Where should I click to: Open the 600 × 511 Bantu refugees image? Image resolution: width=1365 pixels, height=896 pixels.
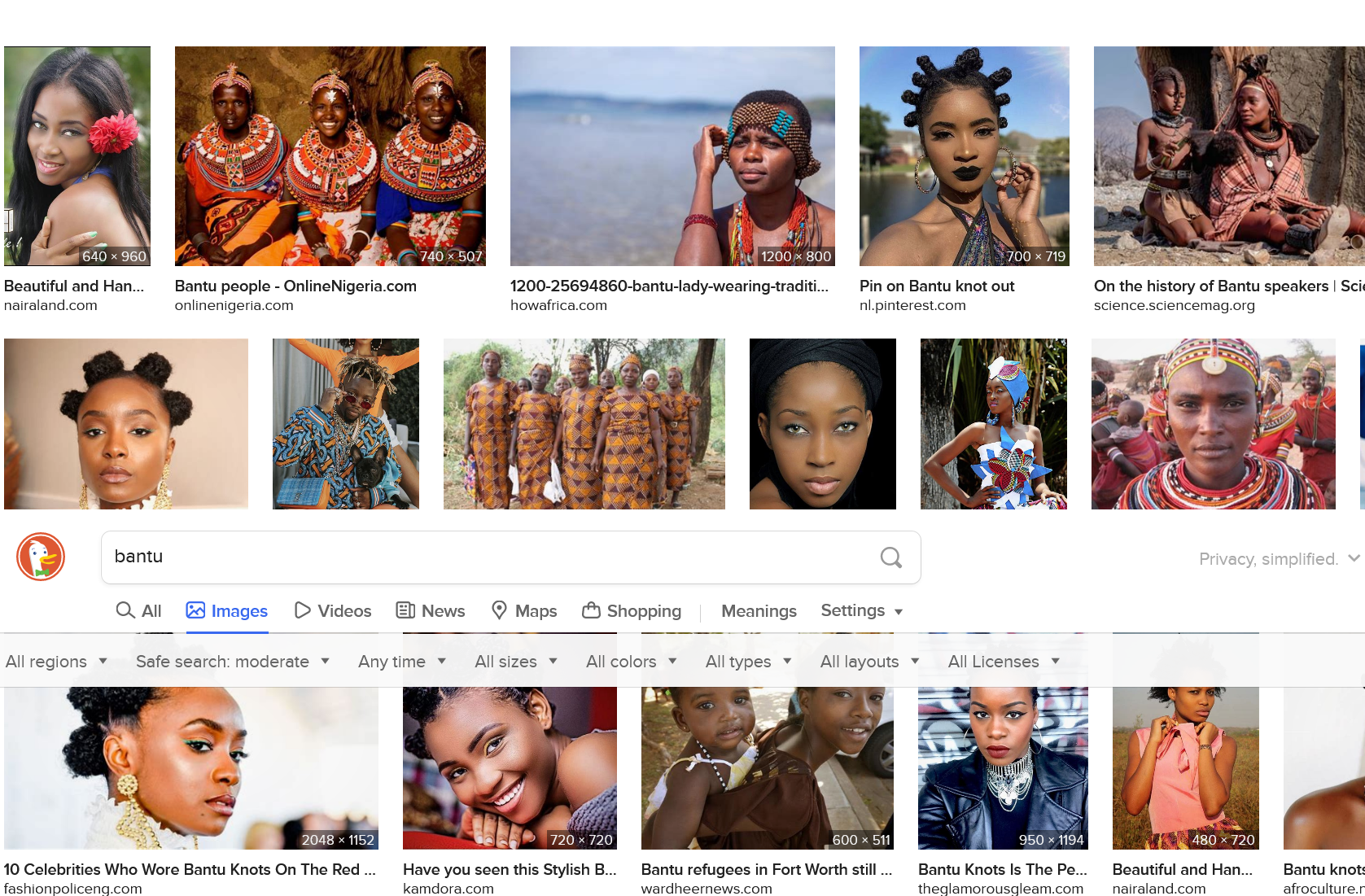[x=768, y=768]
